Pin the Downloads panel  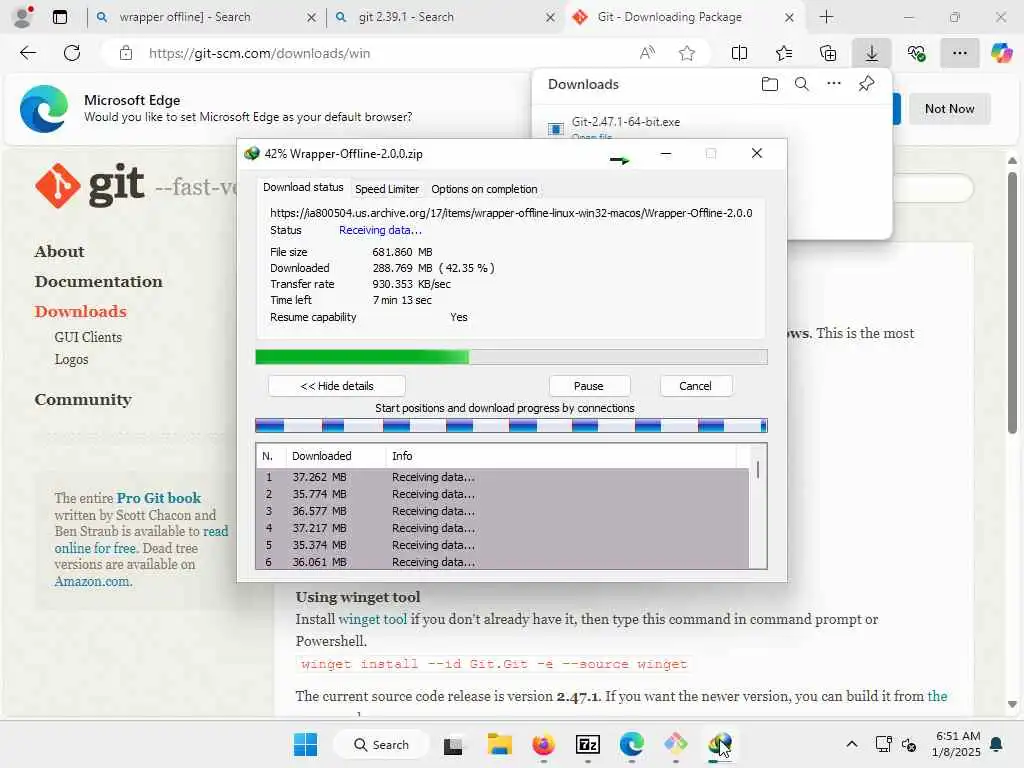pyautogui.click(x=867, y=84)
